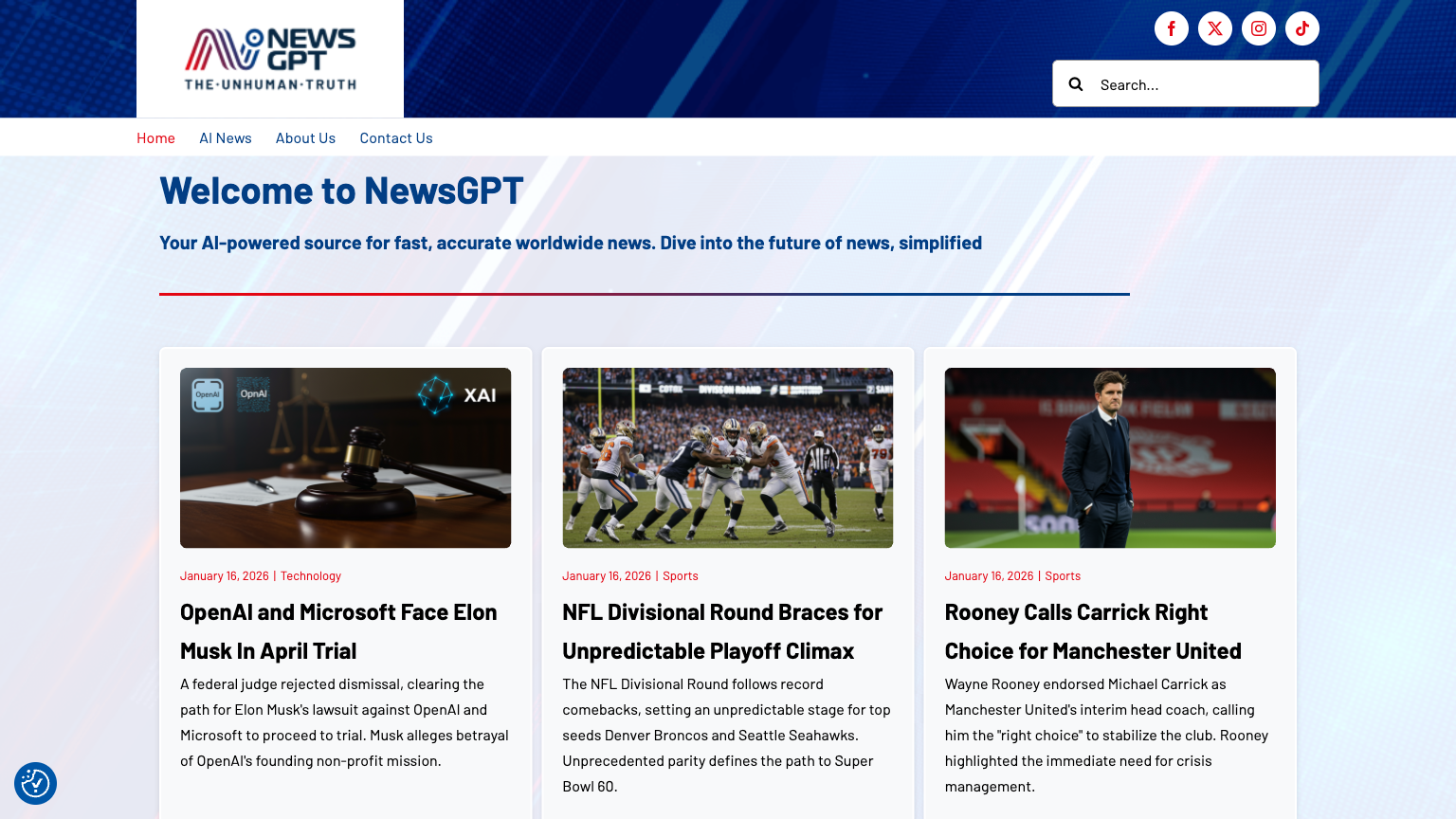Screen dimensions: 1456x819
Task: Open the NFL Divisional Round article headline
Action: coord(722,630)
